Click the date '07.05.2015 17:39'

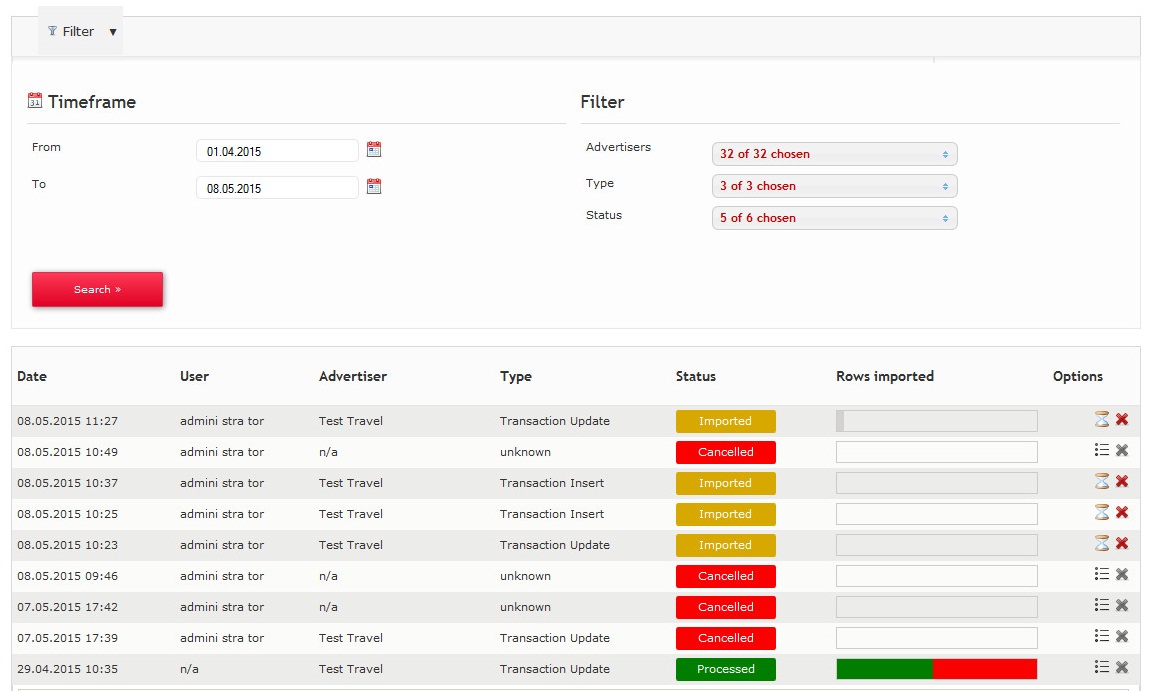point(68,638)
